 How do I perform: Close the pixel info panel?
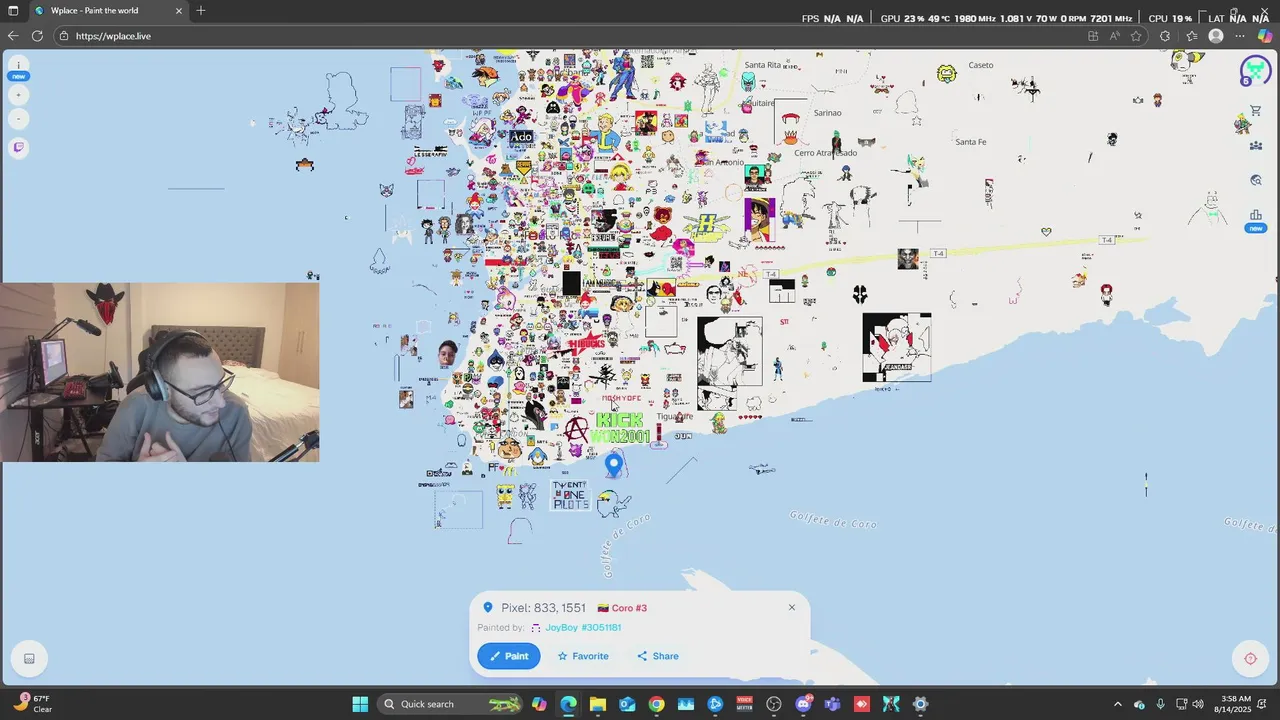click(x=792, y=607)
